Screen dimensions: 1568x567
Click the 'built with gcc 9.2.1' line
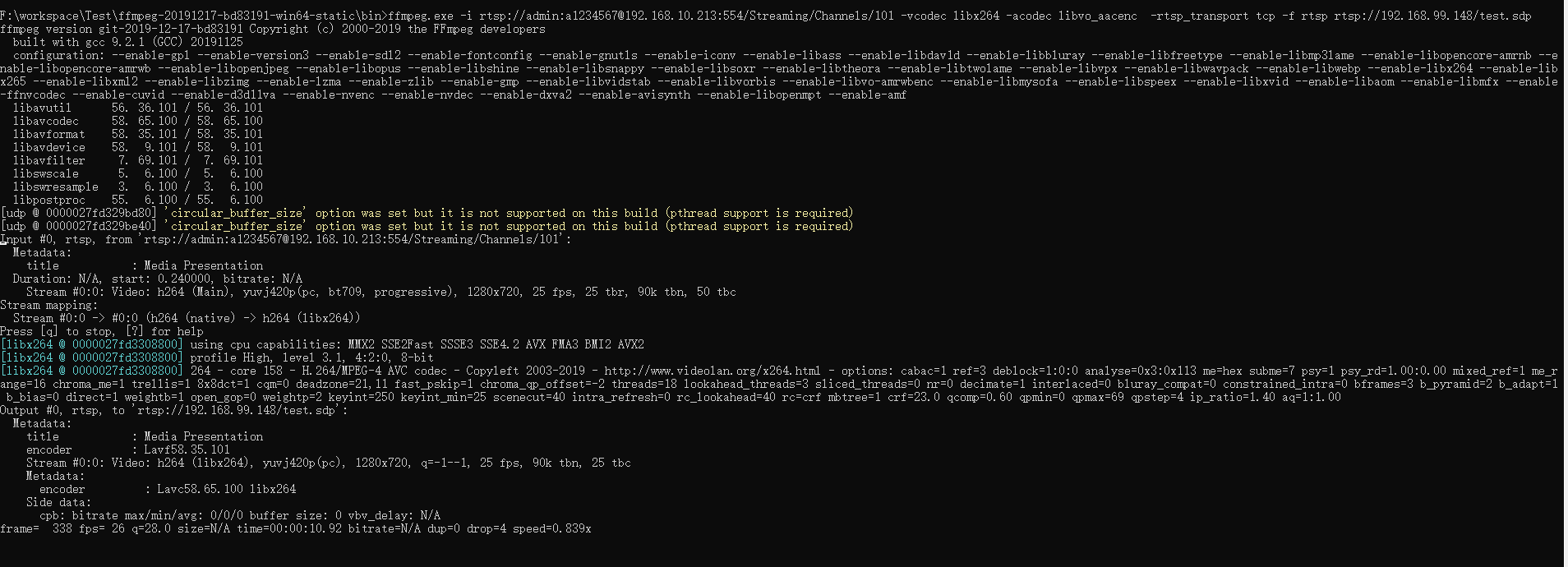pos(127,42)
